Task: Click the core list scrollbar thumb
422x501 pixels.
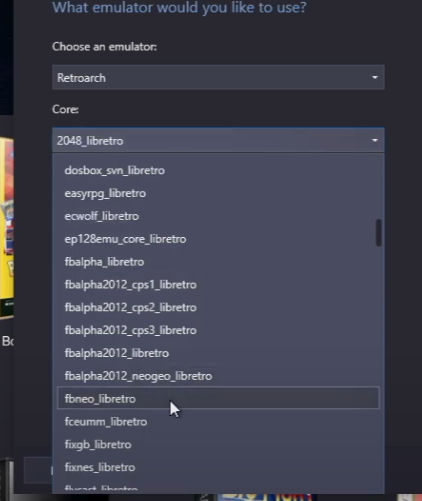Action: coord(378,232)
